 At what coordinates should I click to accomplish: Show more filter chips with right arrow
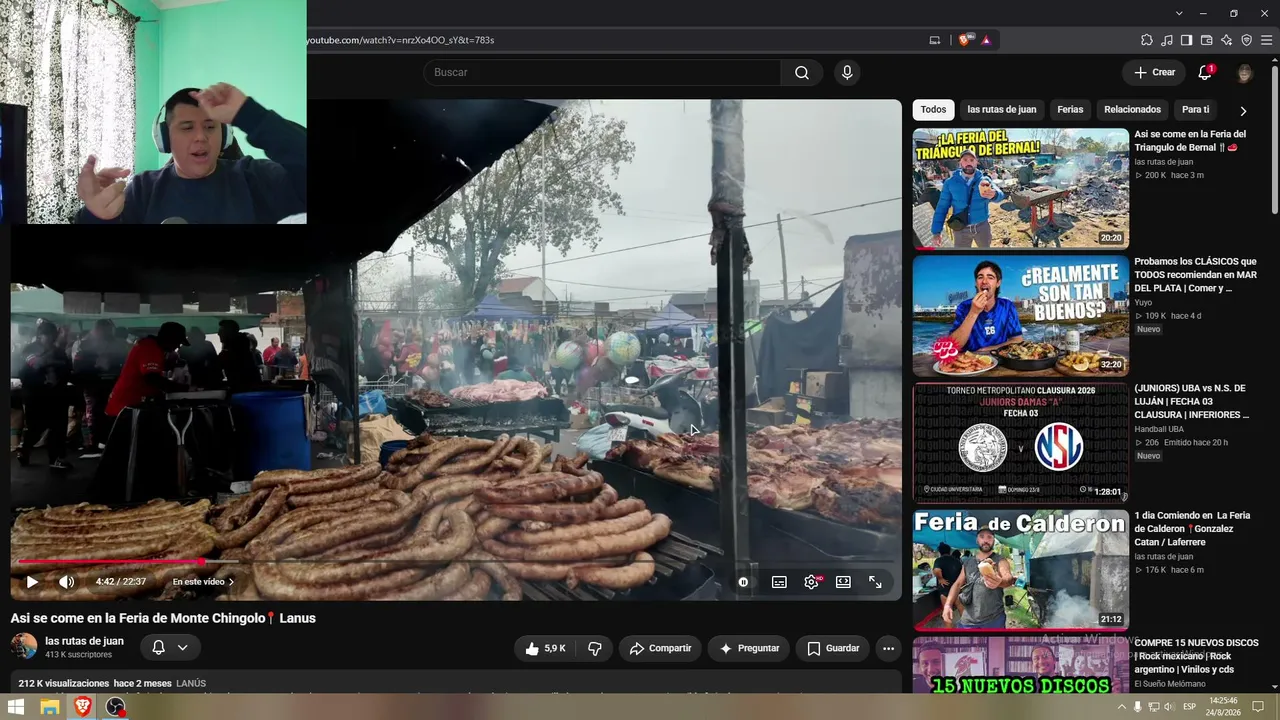coord(1243,110)
